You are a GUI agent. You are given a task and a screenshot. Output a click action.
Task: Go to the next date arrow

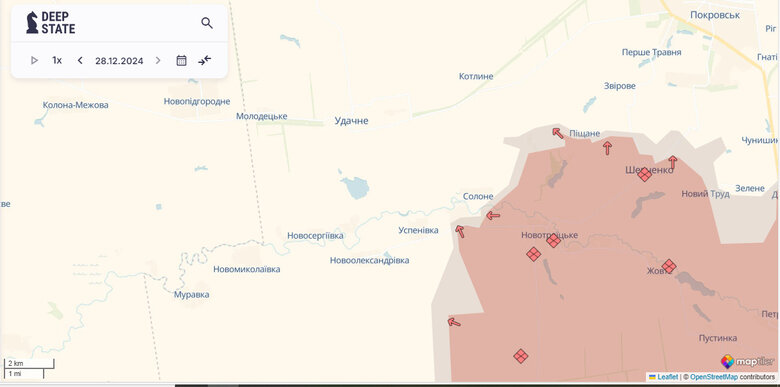[x=158, y=60]
